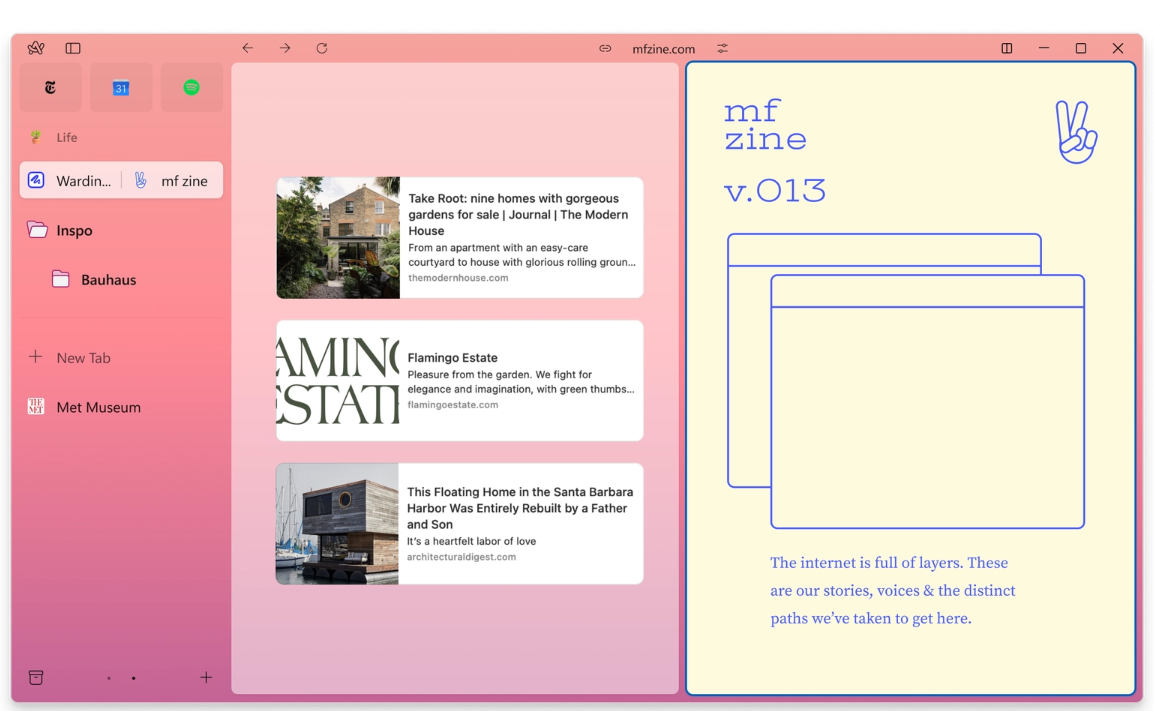Click flamingoestate.com source text
Image resolution: width=1154 pixels, height=711 pixels.
(453, 405)
